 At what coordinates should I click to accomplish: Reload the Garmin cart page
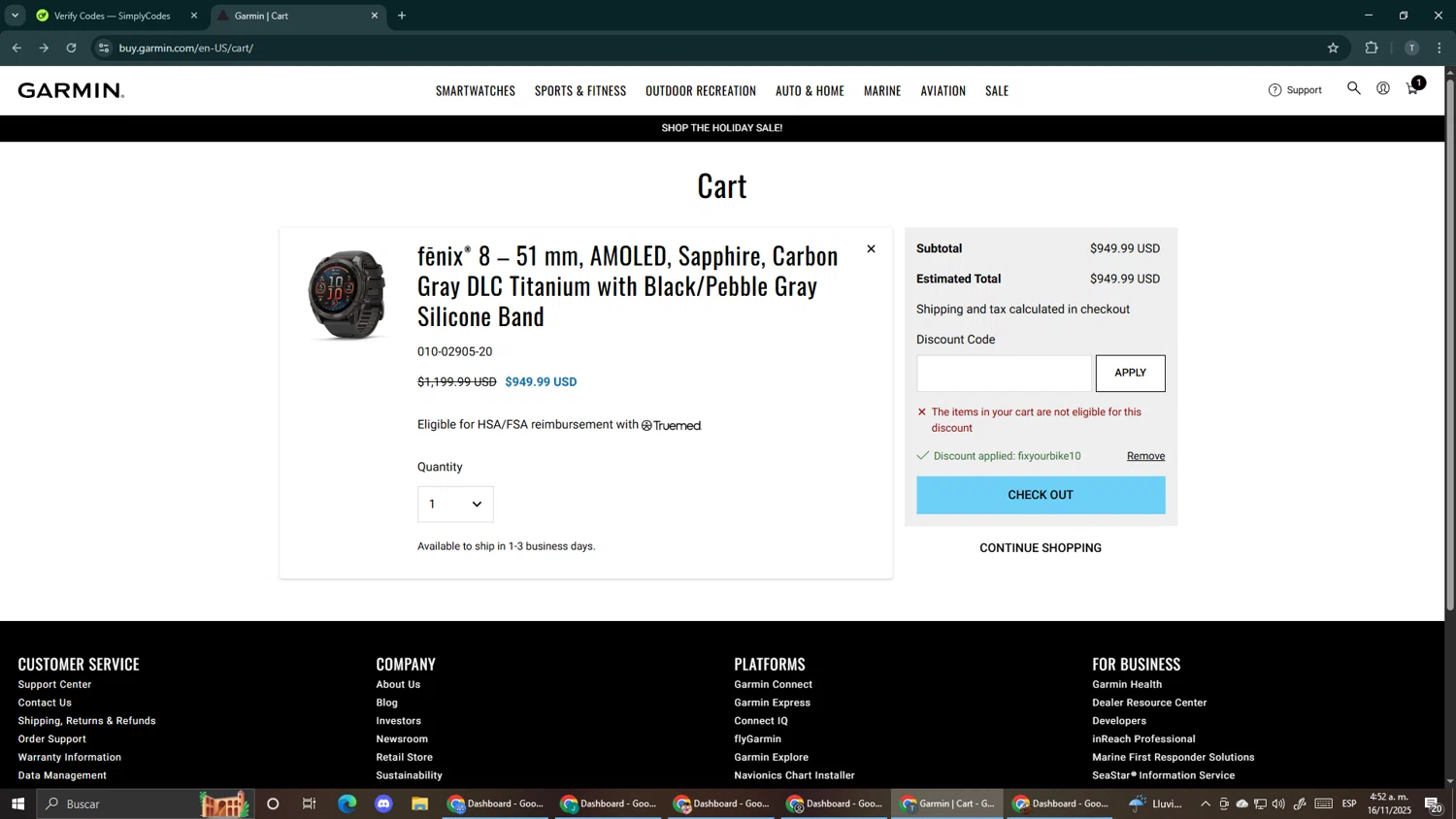click(71, 48)
